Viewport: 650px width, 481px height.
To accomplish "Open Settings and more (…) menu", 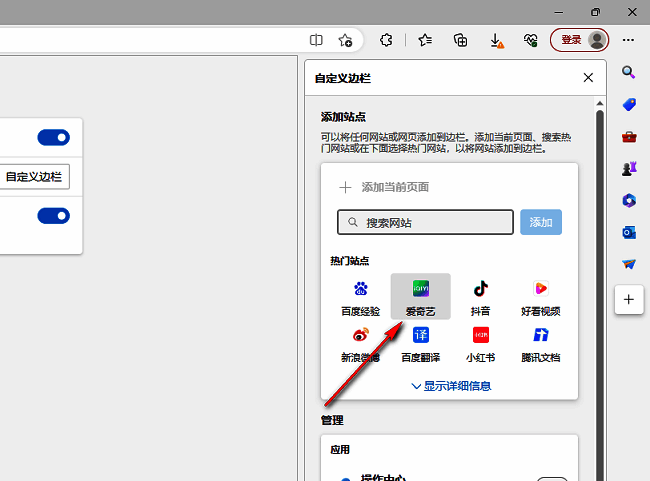I will [x=629, y=40].
